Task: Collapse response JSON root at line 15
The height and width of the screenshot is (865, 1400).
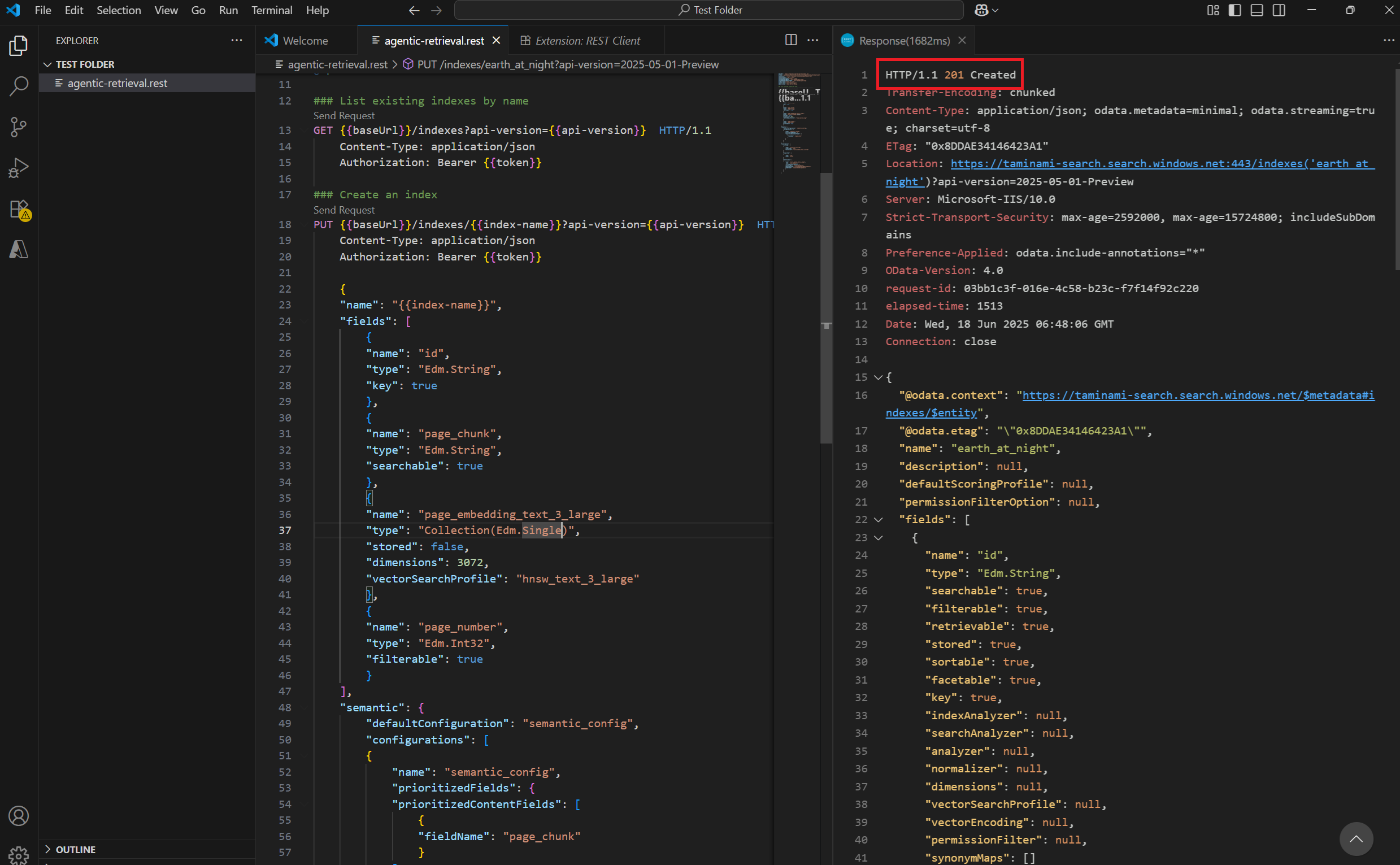Action: (879, 377)
